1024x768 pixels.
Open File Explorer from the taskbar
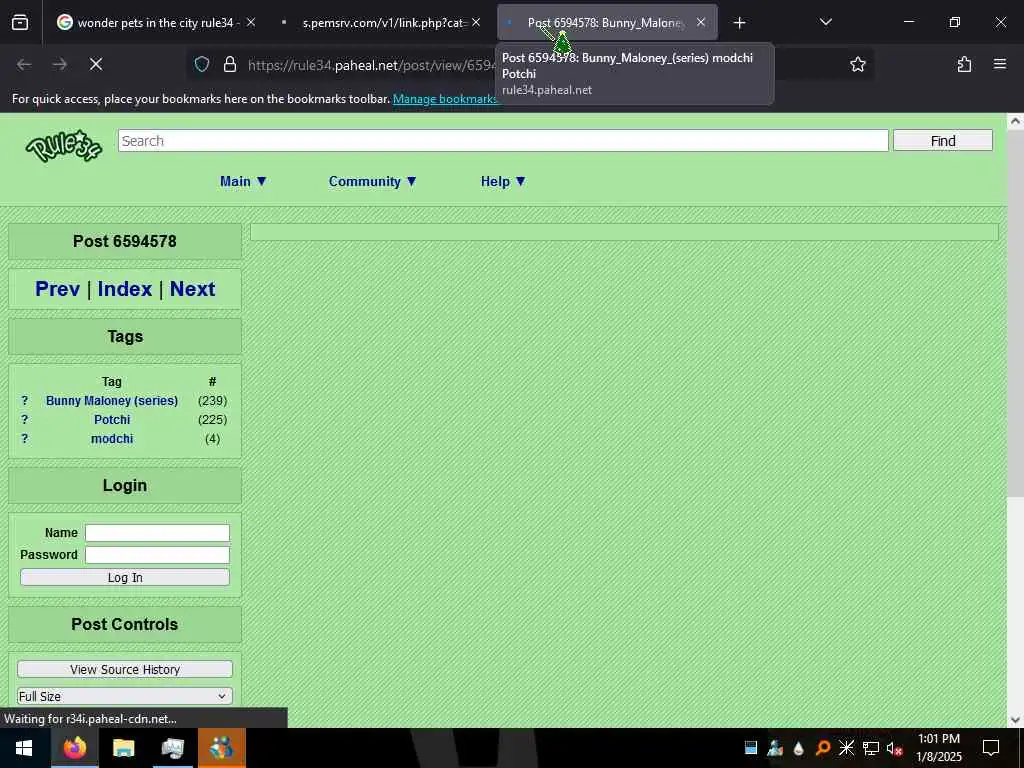click(123, 748)
